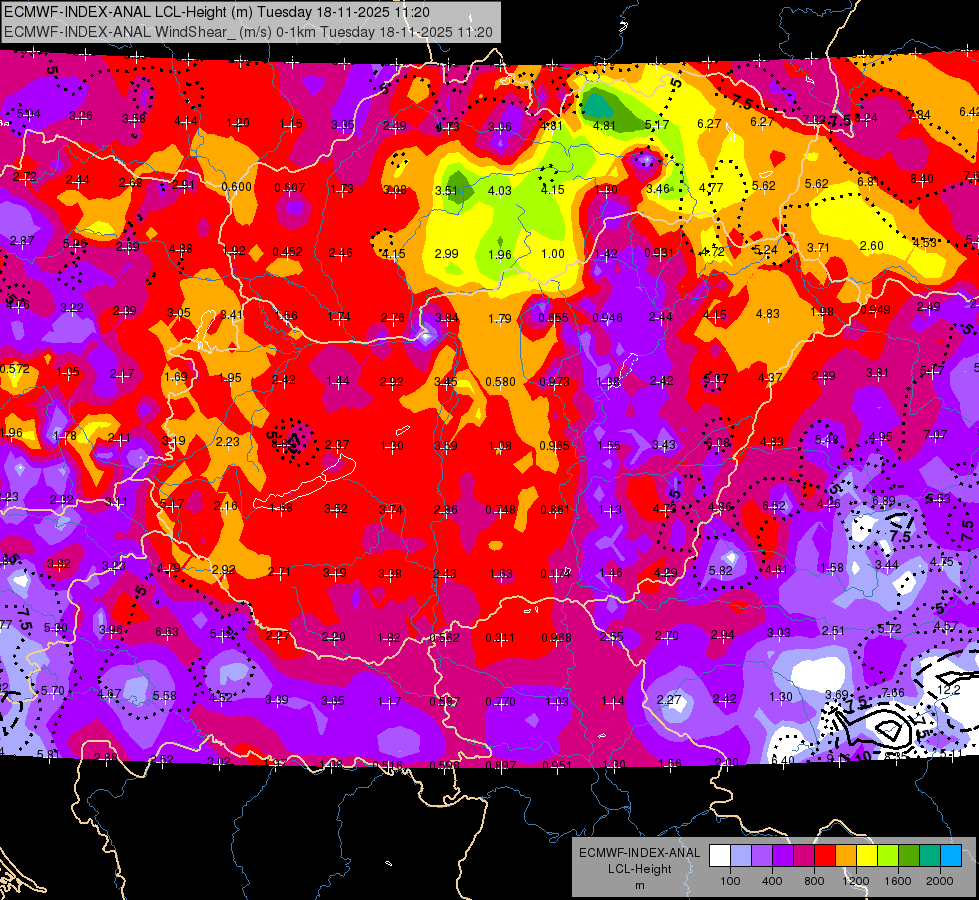Click the ECMWF-INDEX-ANAL legend caption
This screenshot has width=979, height=900.
point(639,853)
